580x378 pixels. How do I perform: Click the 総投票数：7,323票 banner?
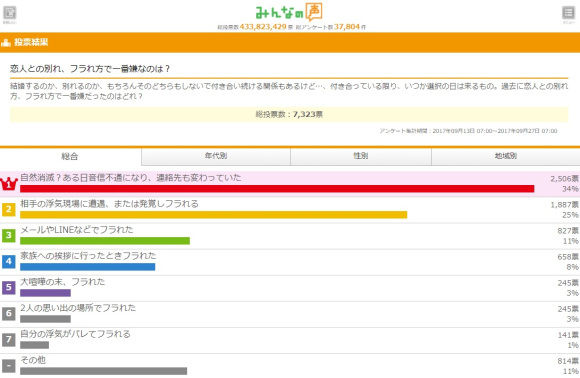click(289, 114)
